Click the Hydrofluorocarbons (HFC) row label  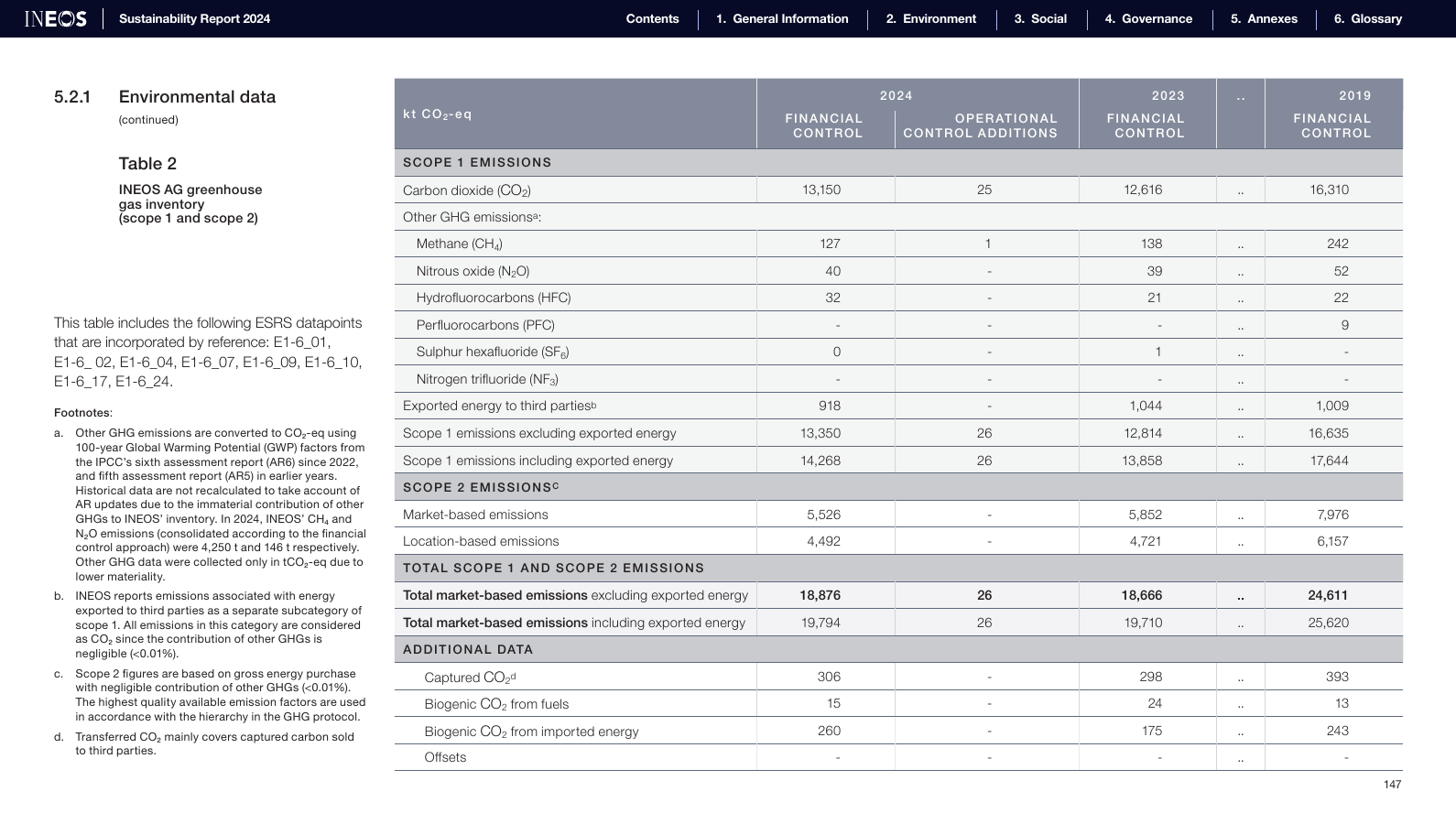[x=494, y=298]
